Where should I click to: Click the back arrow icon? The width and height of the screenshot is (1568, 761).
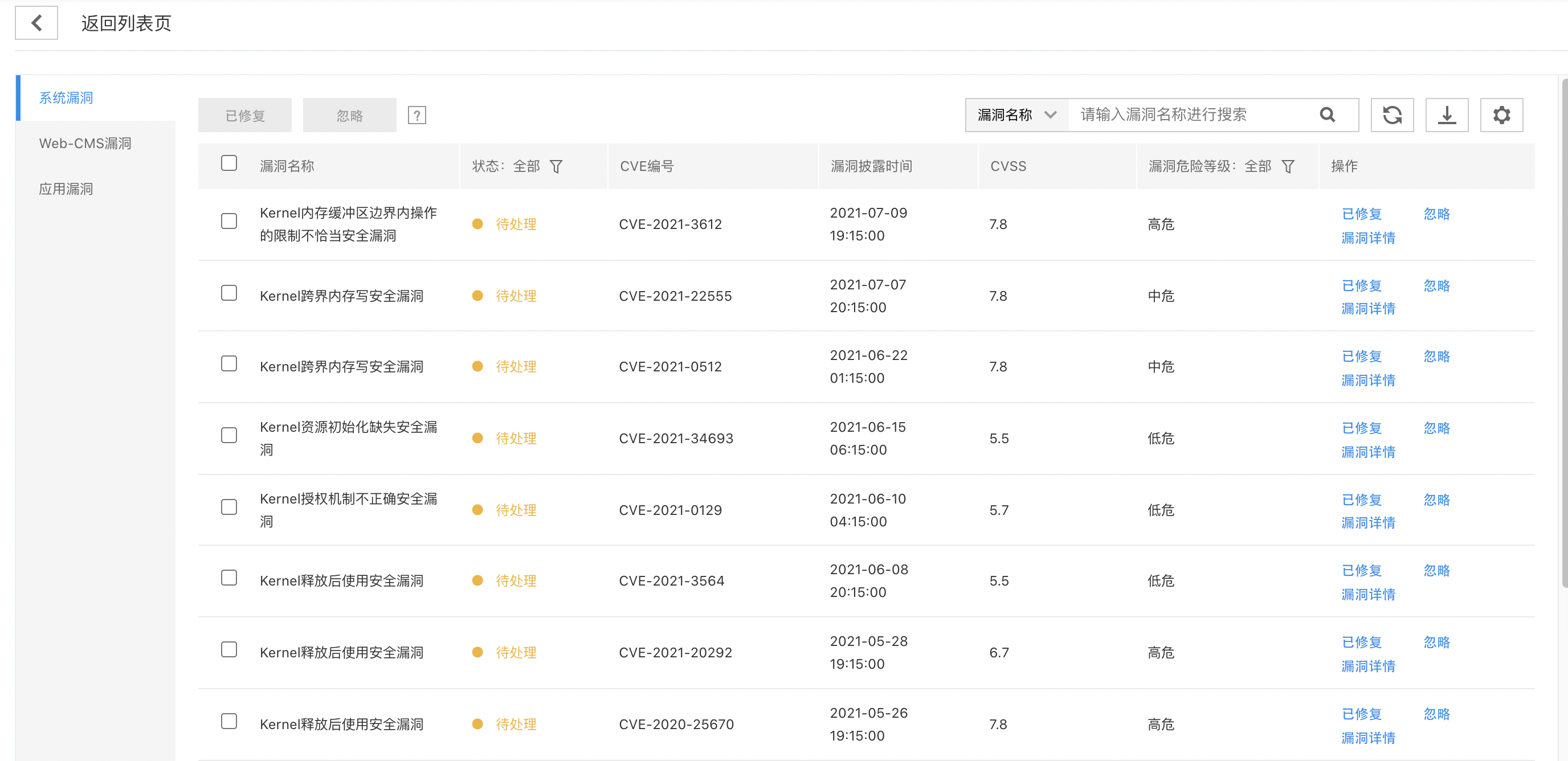point(36,23)
